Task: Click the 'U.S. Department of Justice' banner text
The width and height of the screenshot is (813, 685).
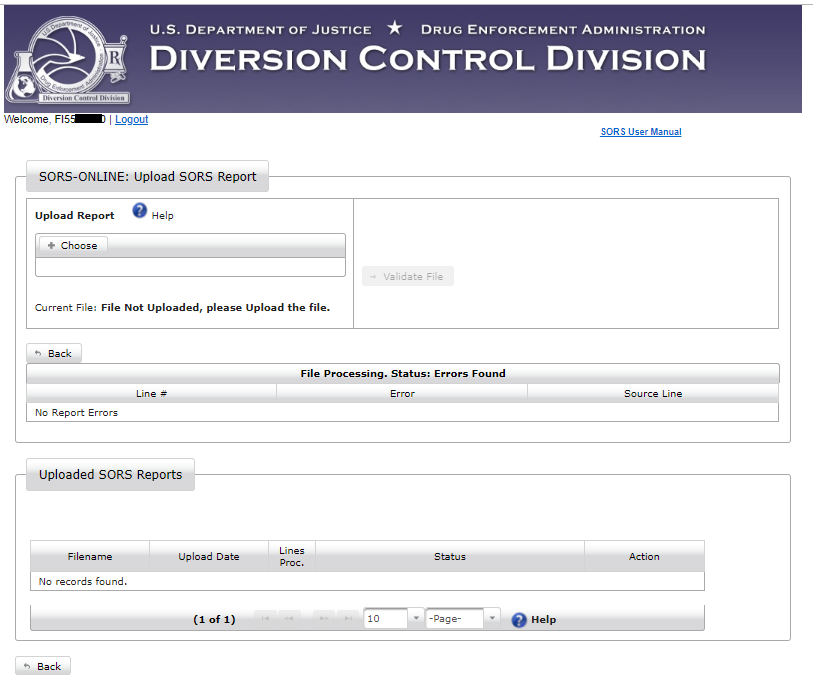Action: pos(261,30)
